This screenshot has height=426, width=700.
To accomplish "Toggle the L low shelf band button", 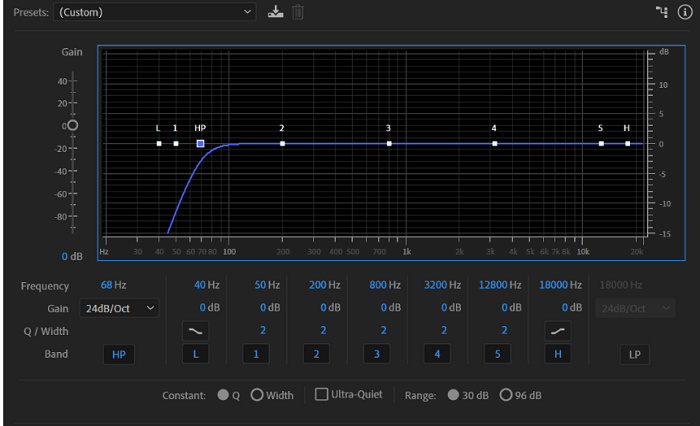I will (196, 354).
